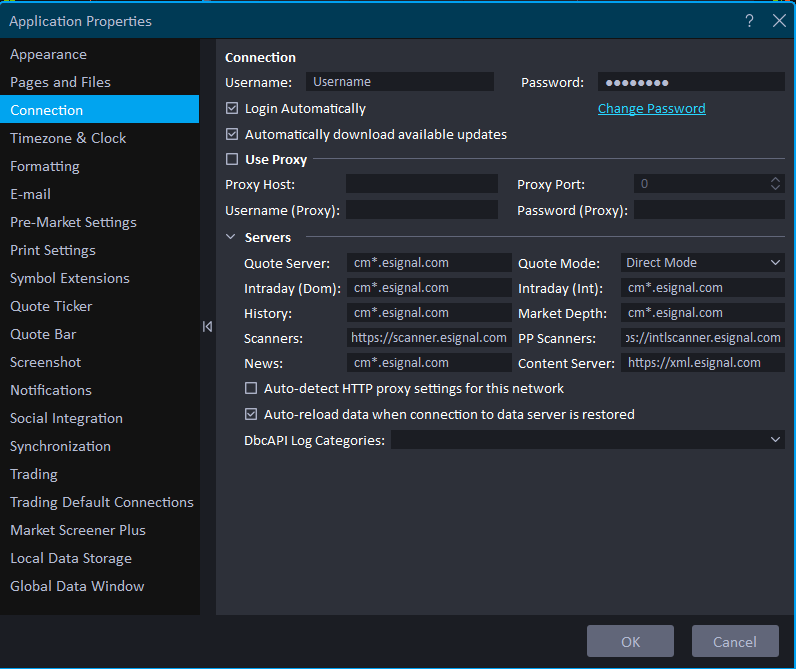Go to Timezone & Clock settings
The height and width of the screenshot is (669, 796).
(100, 138)
